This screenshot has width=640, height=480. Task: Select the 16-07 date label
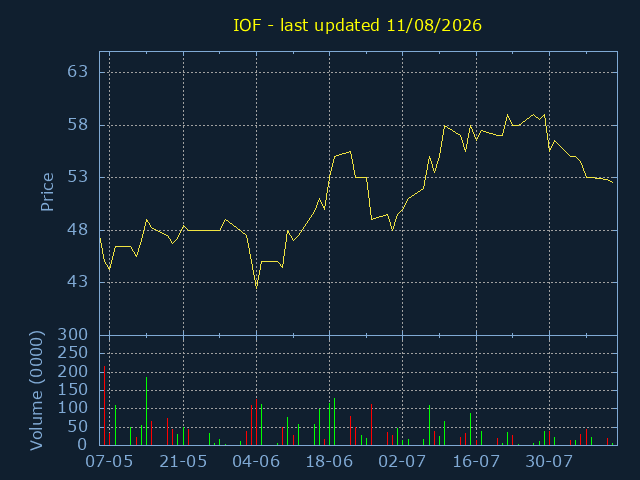click(x=476, y=462)
